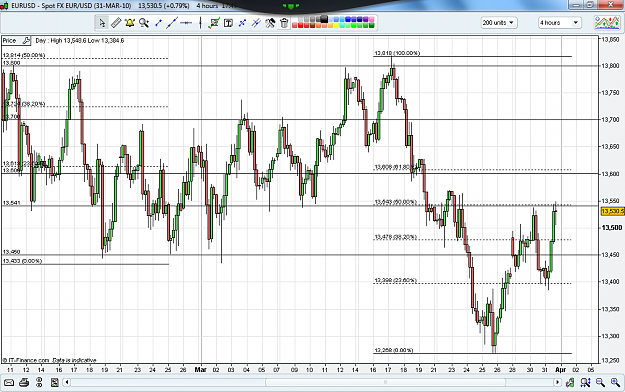Click the Apr label on date axis
The width and height of the screenshot is (625, 392).
pyautogui.click(x=560, y=370)
